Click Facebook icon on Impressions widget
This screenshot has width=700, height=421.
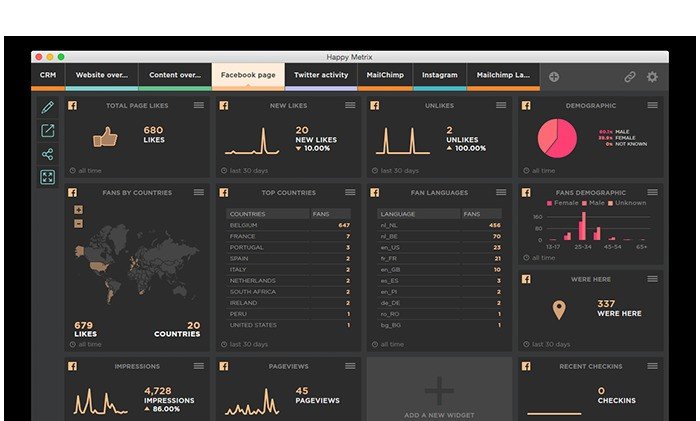72,366
